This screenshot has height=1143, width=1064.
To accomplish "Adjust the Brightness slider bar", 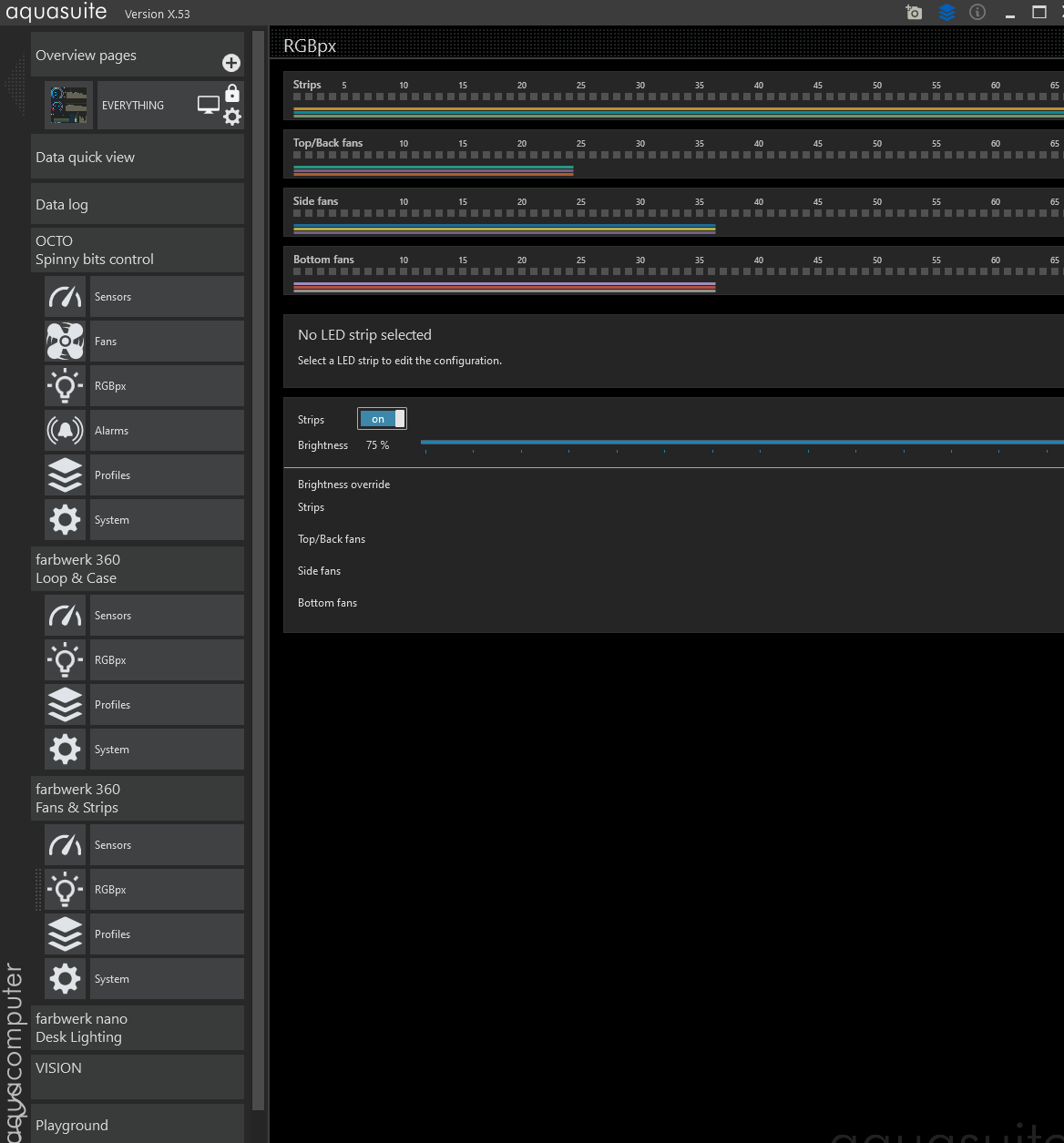I will point(742,443).
